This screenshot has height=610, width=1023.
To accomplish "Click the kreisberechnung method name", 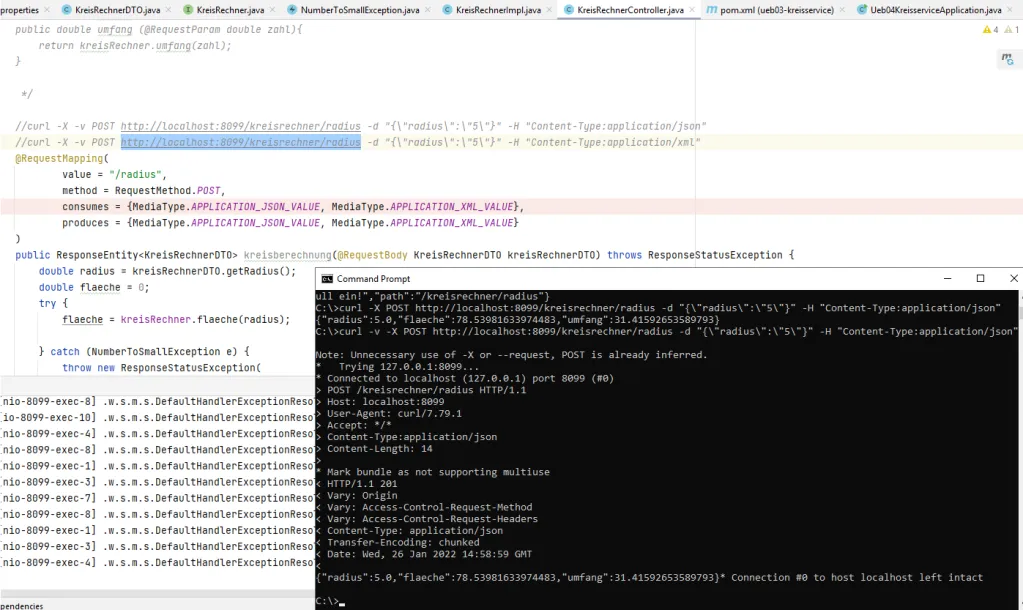I will tap(288, 255).
